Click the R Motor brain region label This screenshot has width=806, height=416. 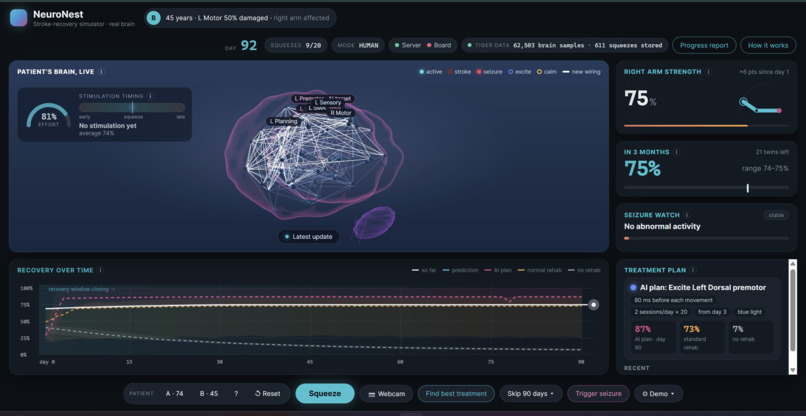[x=341, y=113]
